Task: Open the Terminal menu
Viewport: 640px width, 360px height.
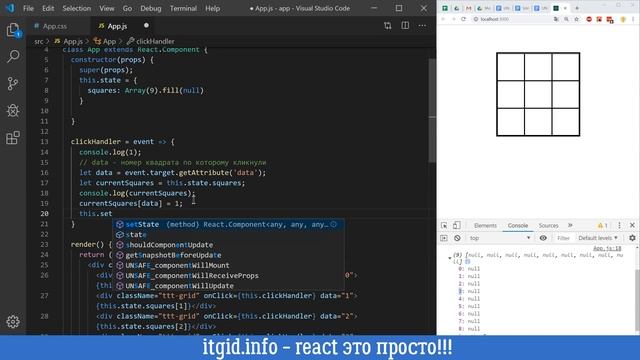Action: pyautogui.click(x=183, y=8)
